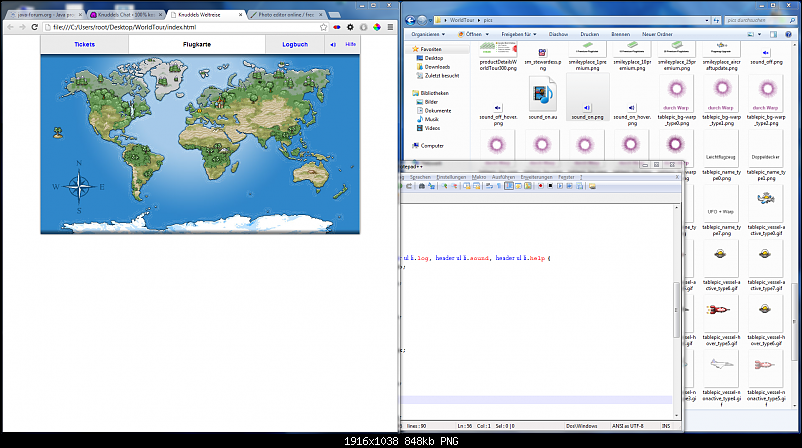Open the Makro menu in Notepad++
Viewport: 802px width, 448px height.
(479, 177)
